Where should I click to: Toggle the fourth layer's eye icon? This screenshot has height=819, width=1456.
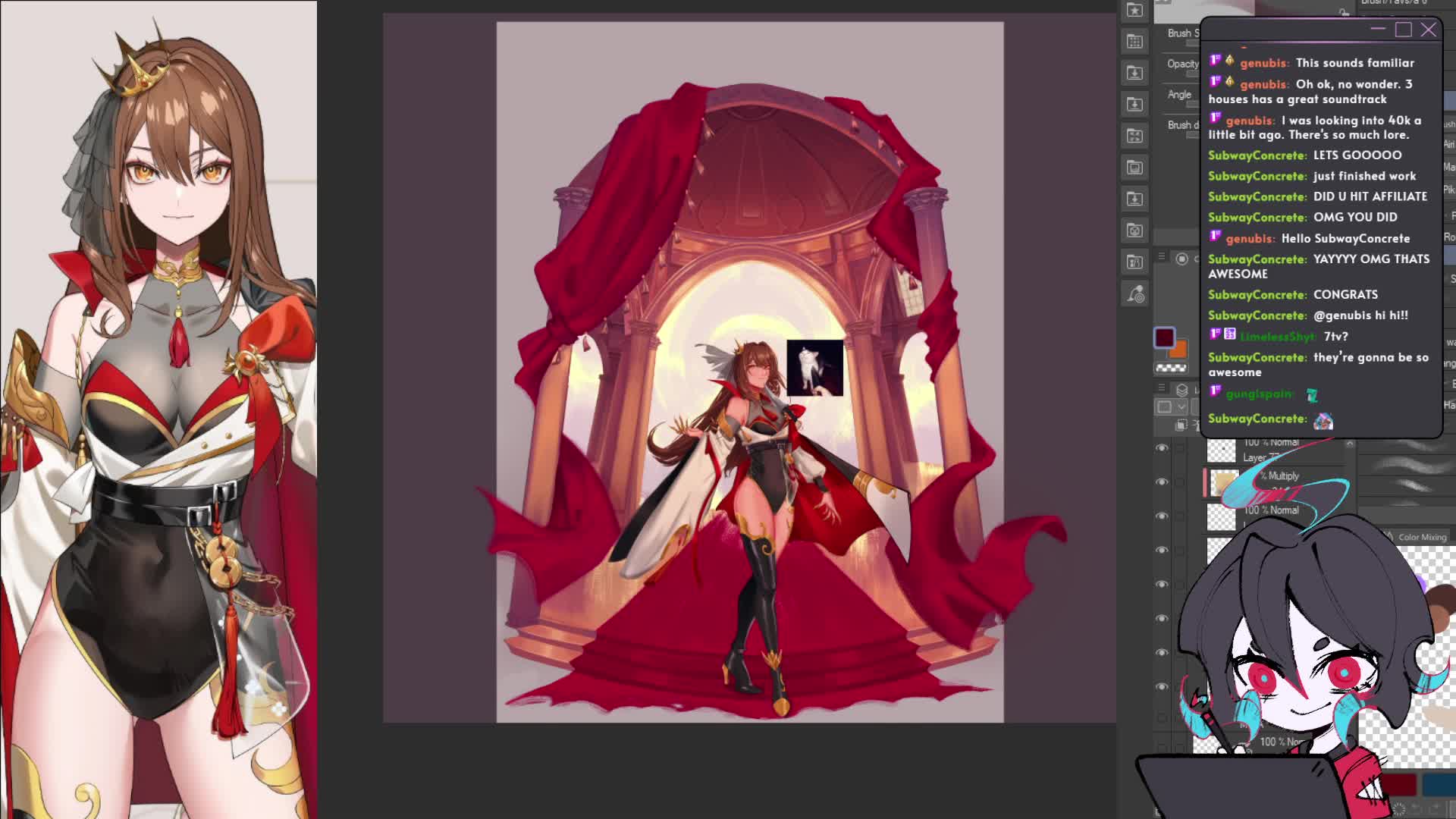[x=1161, y=551]
